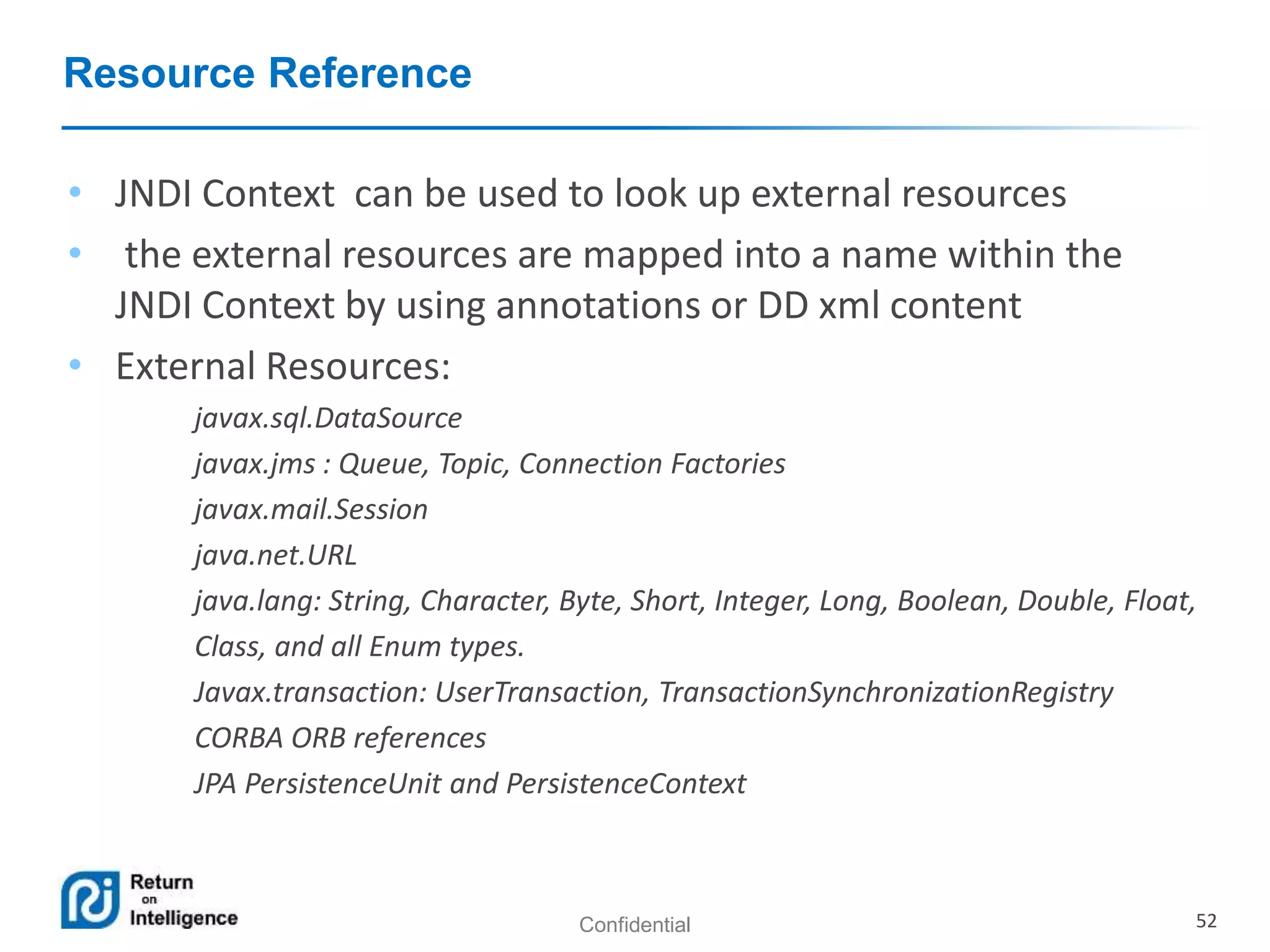The width and height of the screenshot is (1270, 952).
Task: Click the CORBA ORB references line
Action: [x=340, y=738]
